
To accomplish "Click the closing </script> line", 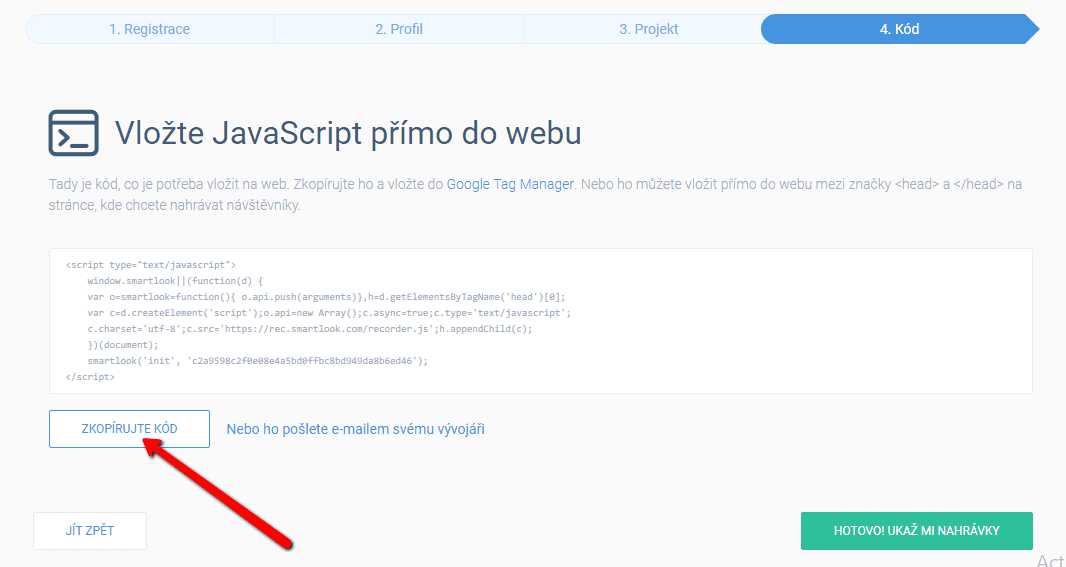I will pos(90,377).
